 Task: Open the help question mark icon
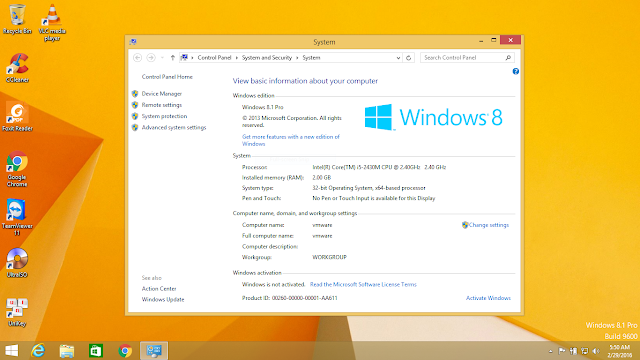(x=516, y=71)
